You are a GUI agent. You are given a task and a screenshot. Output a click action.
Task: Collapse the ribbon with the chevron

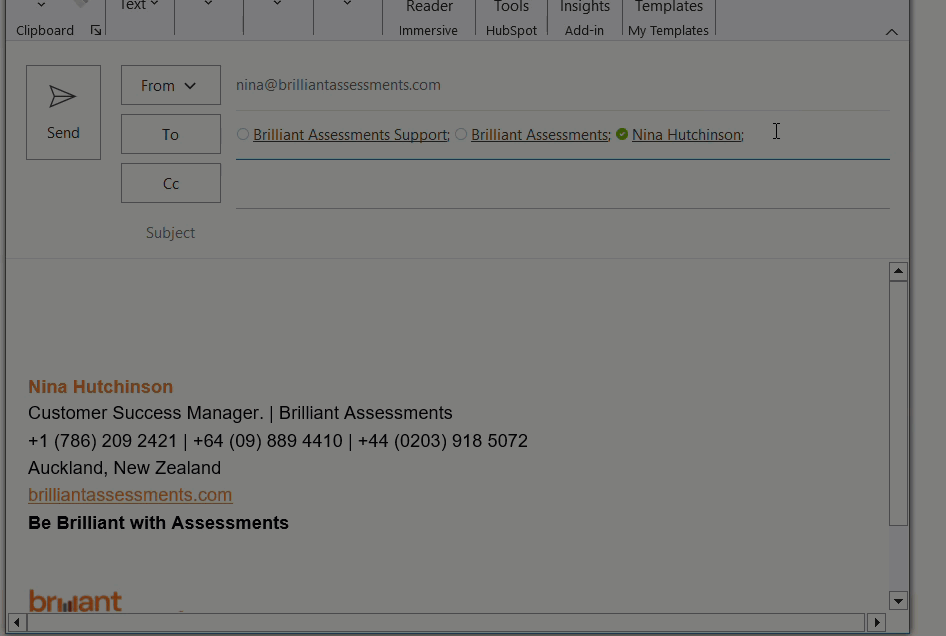point(891,32)
